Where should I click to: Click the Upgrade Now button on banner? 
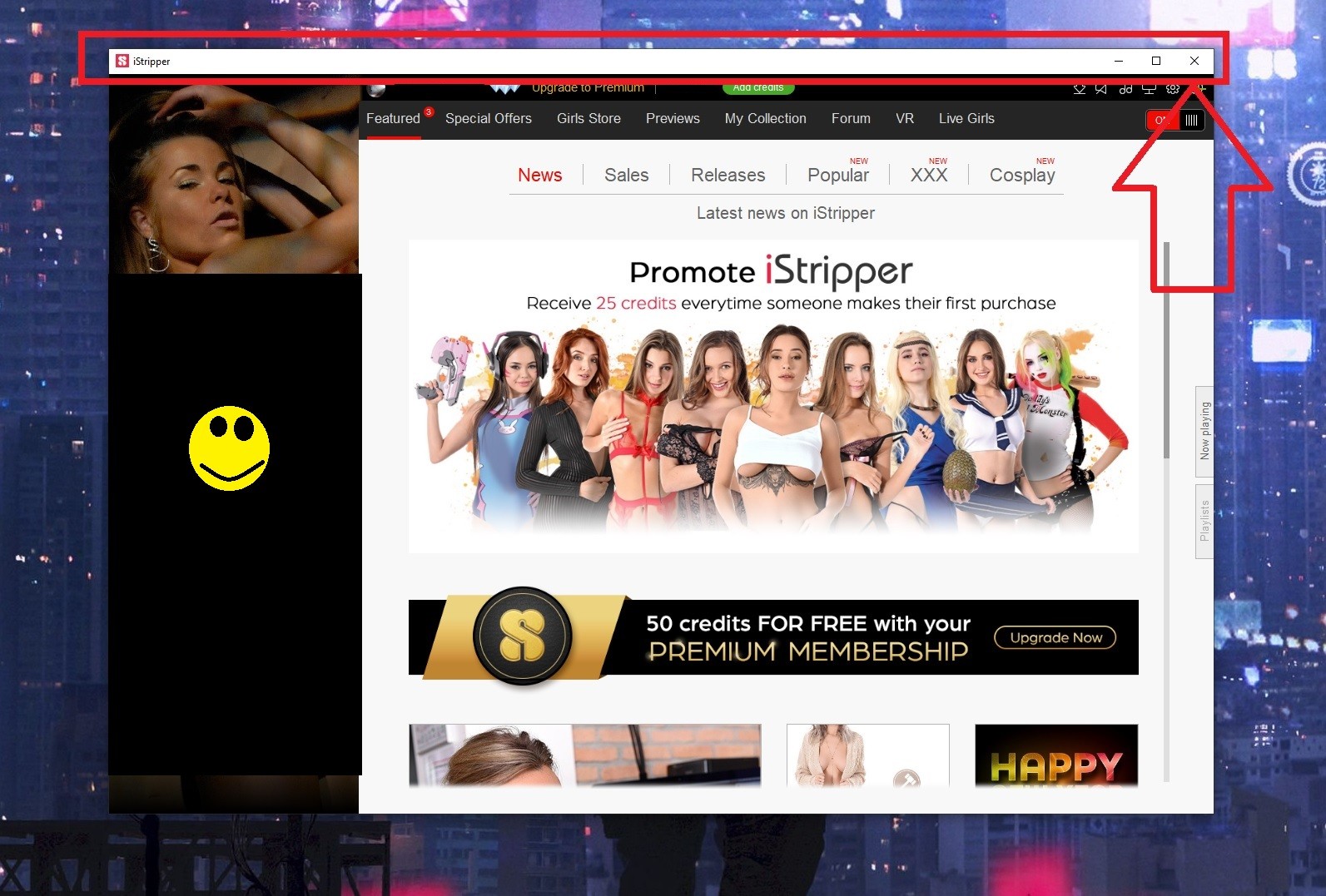tap(1055, 638)
